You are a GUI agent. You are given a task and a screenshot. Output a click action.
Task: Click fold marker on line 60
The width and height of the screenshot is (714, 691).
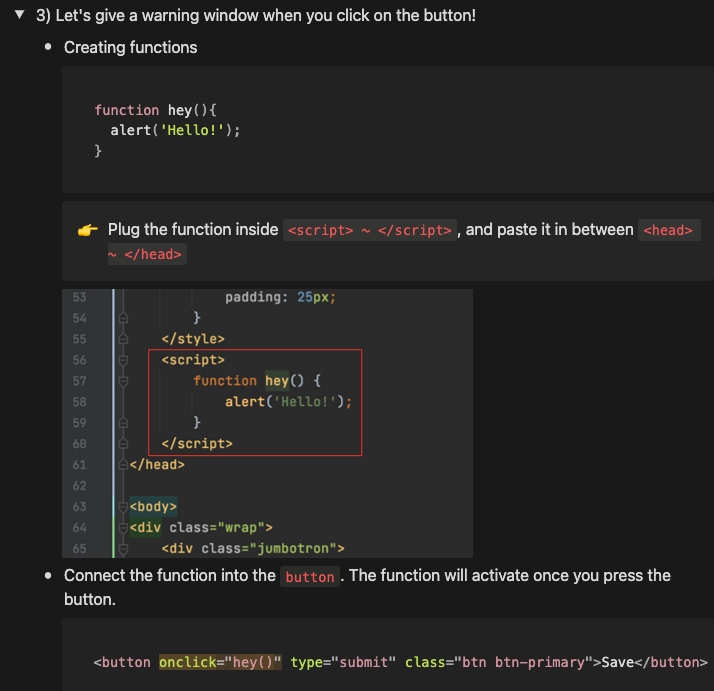pyautogui.click(x=123, y=444)
